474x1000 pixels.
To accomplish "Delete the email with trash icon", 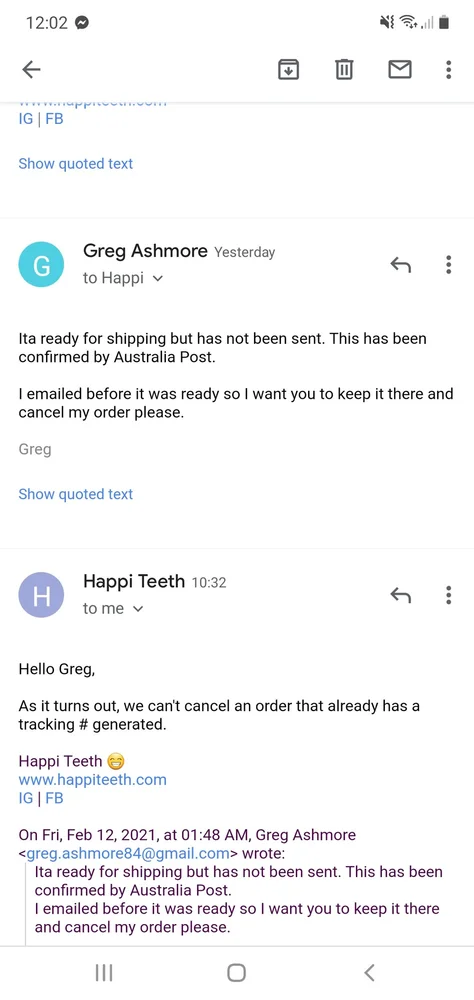I will tap(344, 69).
